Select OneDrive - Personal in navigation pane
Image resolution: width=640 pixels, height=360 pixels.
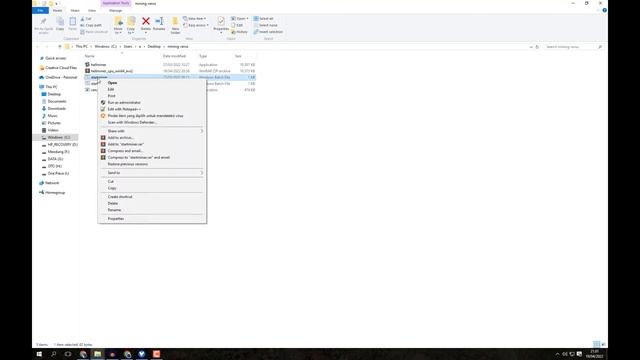(58, 77)
